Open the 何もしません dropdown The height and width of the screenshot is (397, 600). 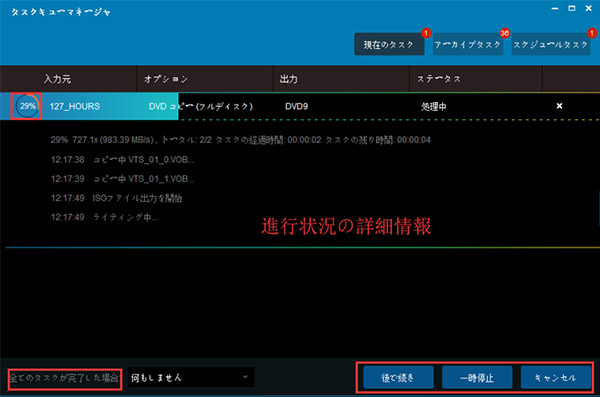(191, 377)
